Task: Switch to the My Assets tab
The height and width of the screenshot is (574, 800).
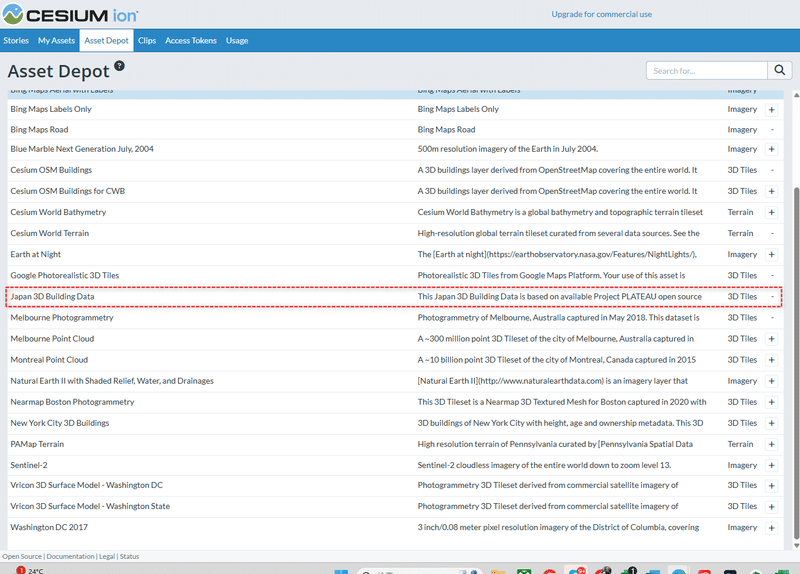Action: pyautogui.click(x=56, y=40)
